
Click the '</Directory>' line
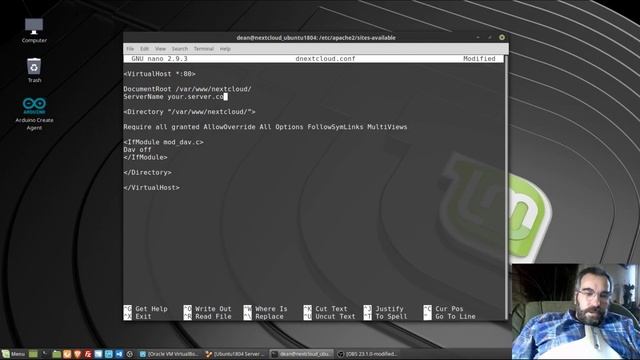click(147, 172)
